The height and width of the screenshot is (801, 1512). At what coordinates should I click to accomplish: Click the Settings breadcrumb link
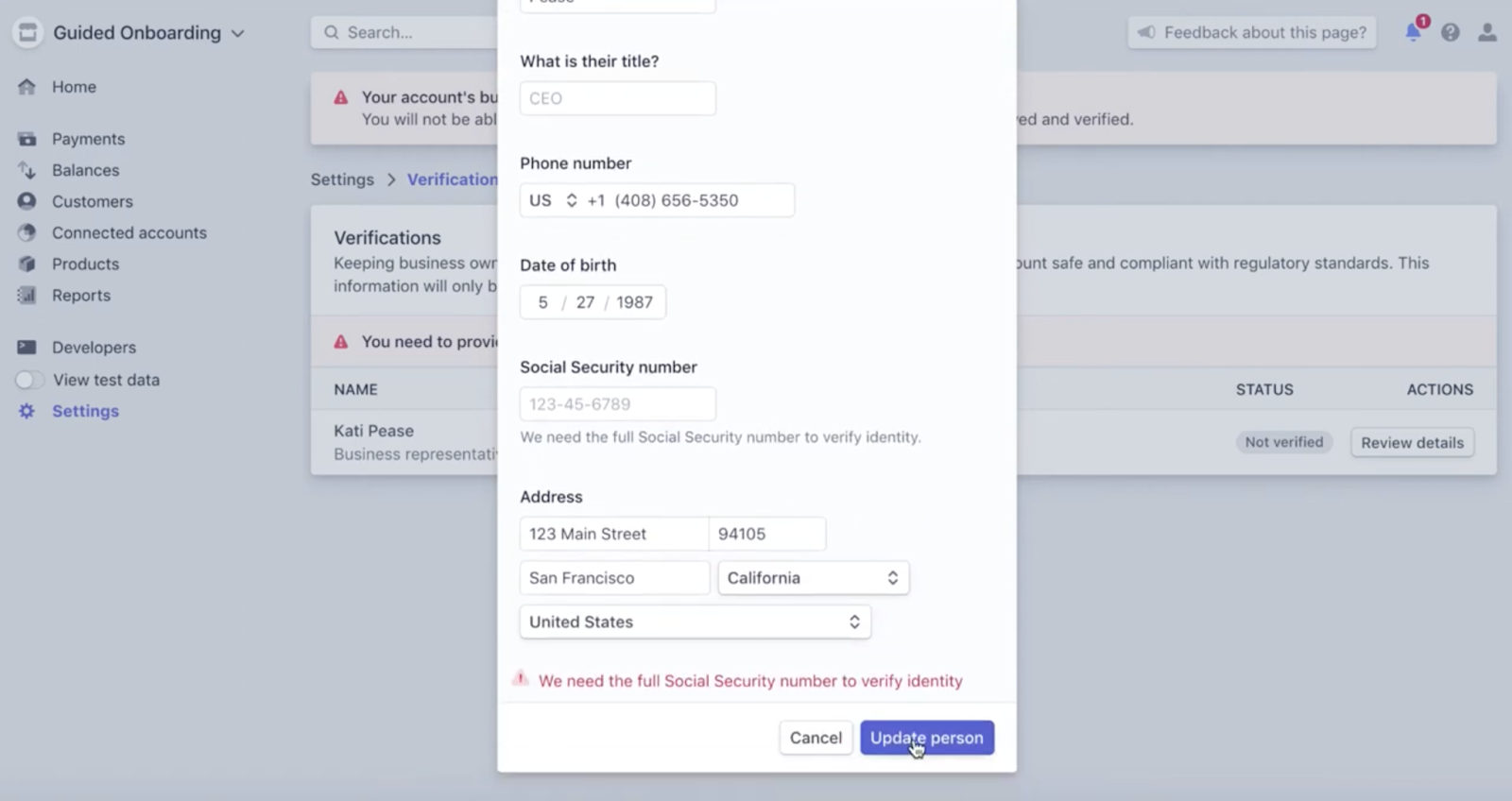click(342, 179)
